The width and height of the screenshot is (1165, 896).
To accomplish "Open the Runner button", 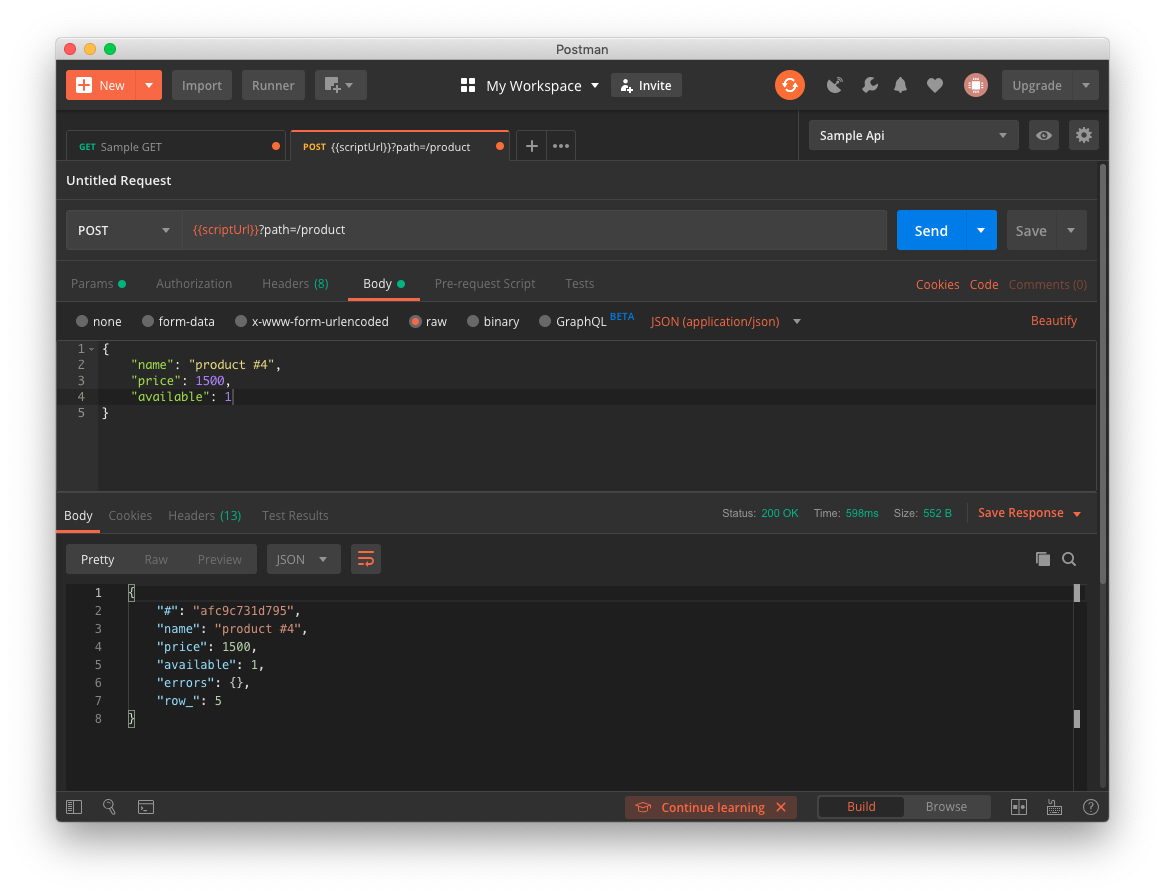I will point(273,85).
